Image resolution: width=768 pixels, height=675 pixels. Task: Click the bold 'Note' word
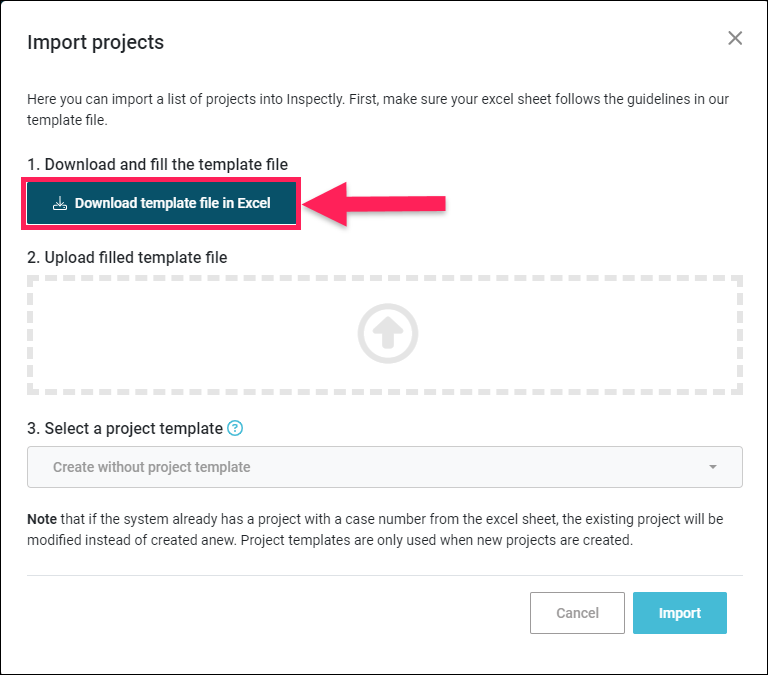point(42,519)
